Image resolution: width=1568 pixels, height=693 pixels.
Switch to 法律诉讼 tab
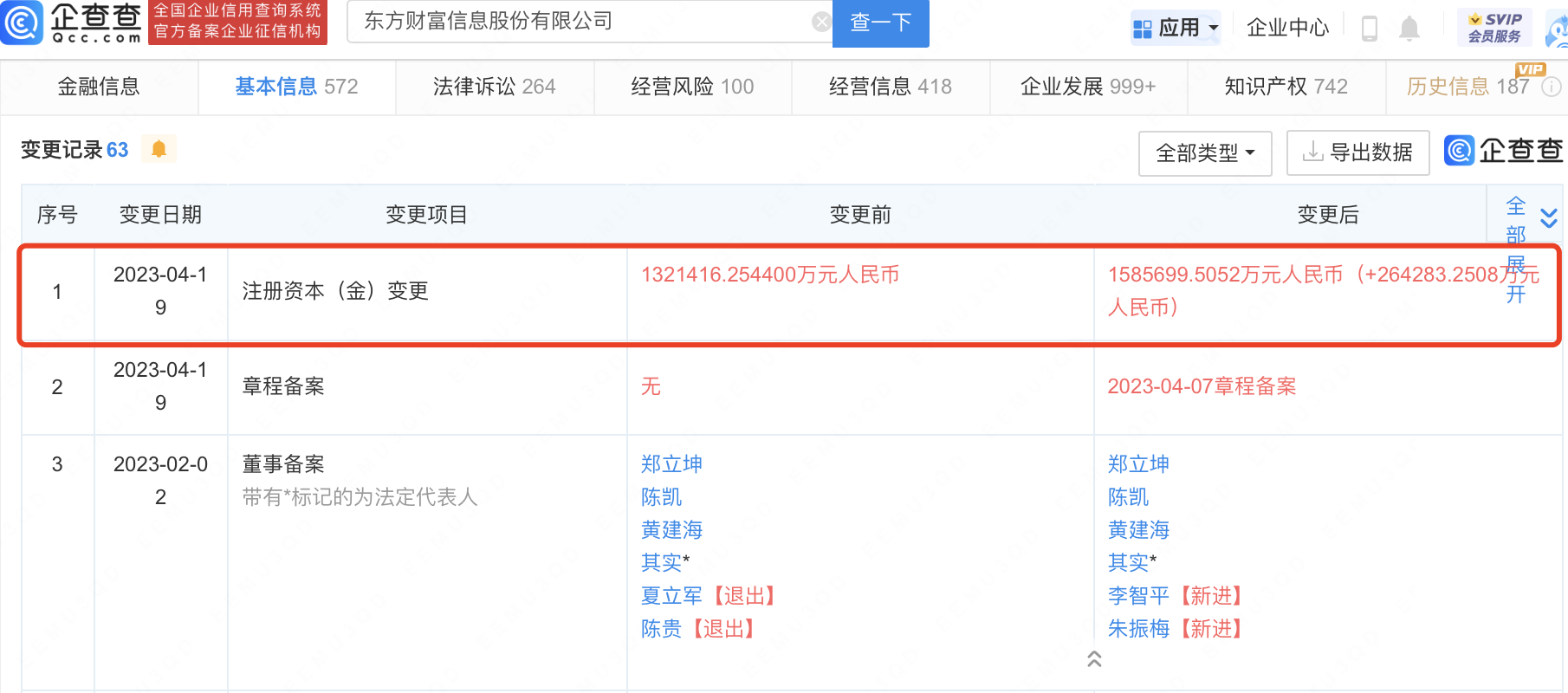click(x=494, y=87)
